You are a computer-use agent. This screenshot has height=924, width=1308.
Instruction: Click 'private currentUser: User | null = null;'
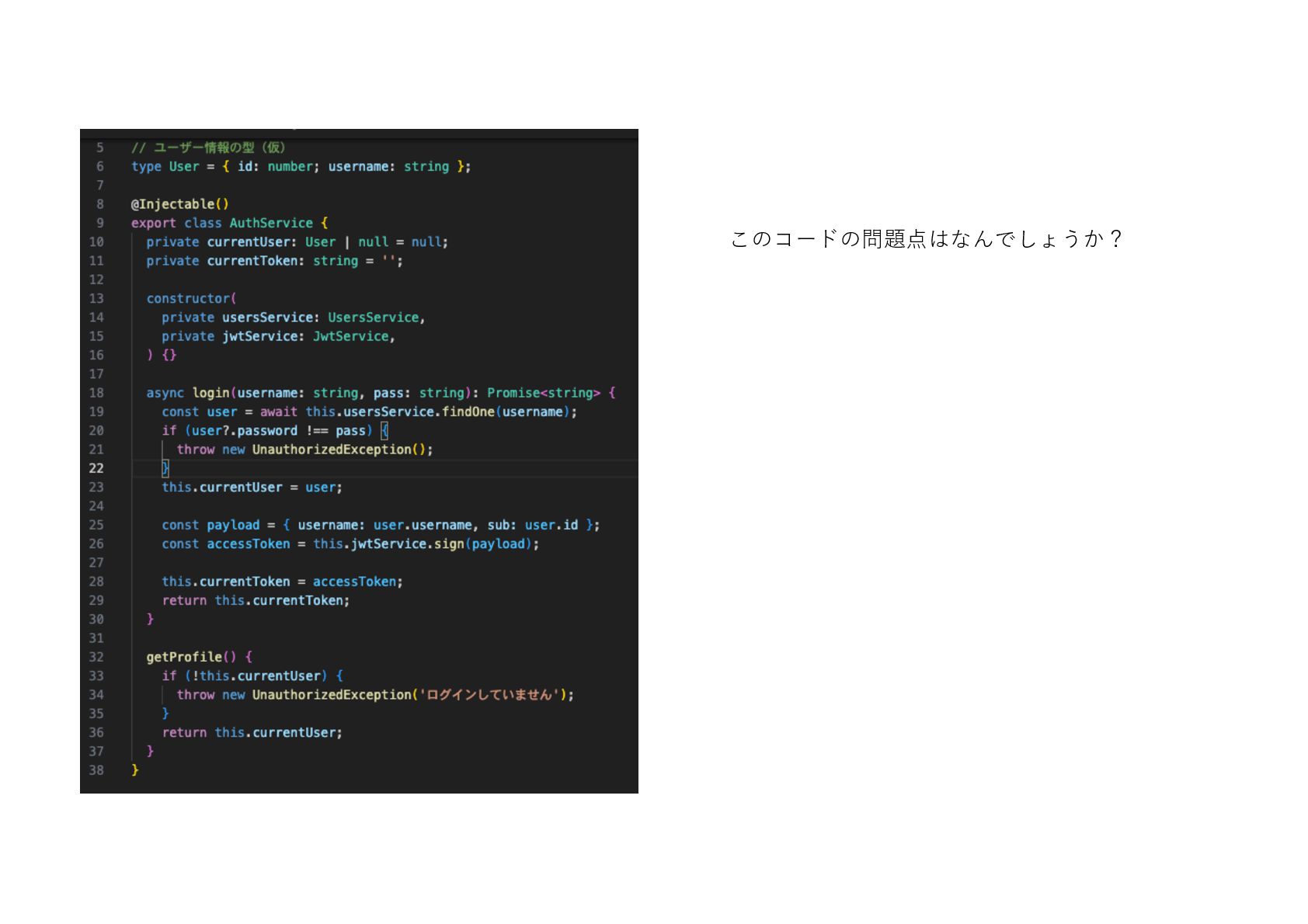coord(297,242)
